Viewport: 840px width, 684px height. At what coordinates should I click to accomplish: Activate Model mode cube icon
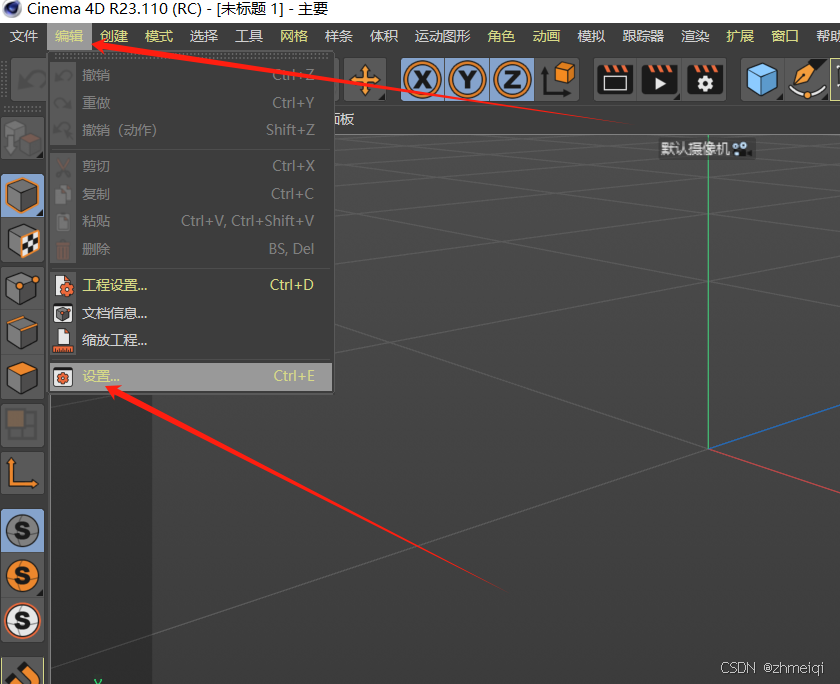pos(22,196)
